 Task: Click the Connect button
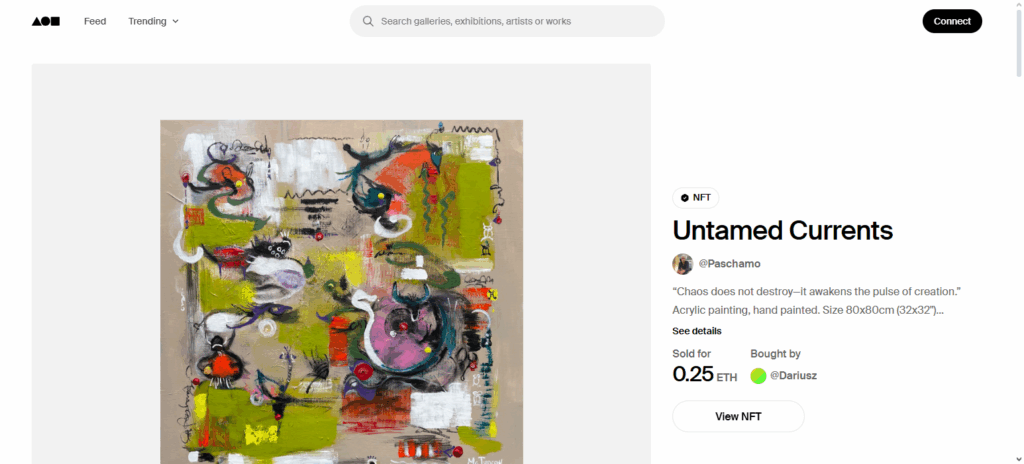[952, 21]
